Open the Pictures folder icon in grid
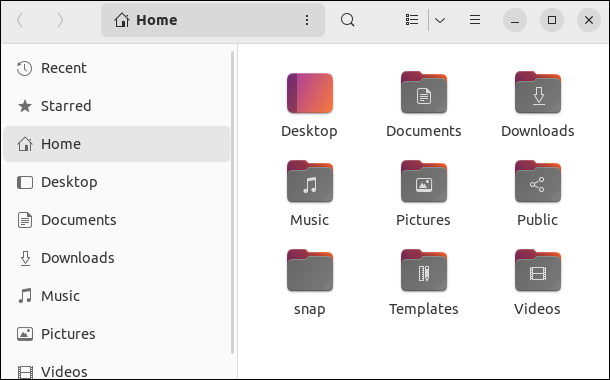 424,181
